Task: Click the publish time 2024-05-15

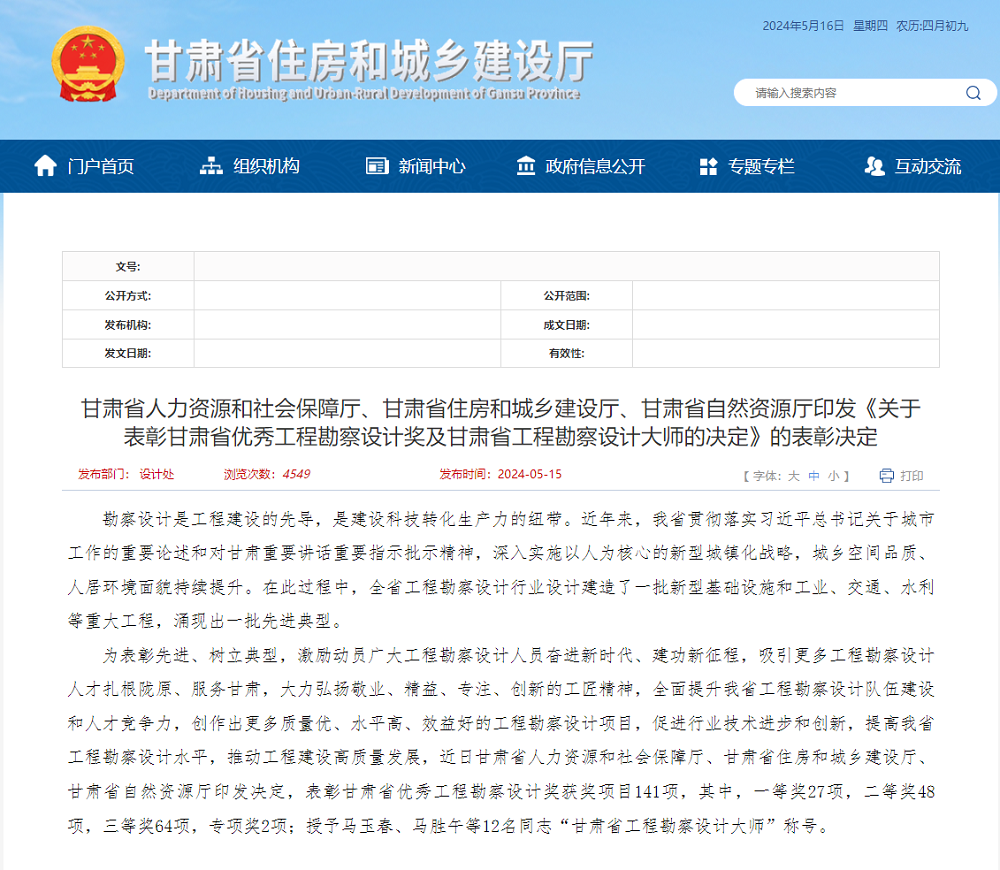Action: (529, 474)
